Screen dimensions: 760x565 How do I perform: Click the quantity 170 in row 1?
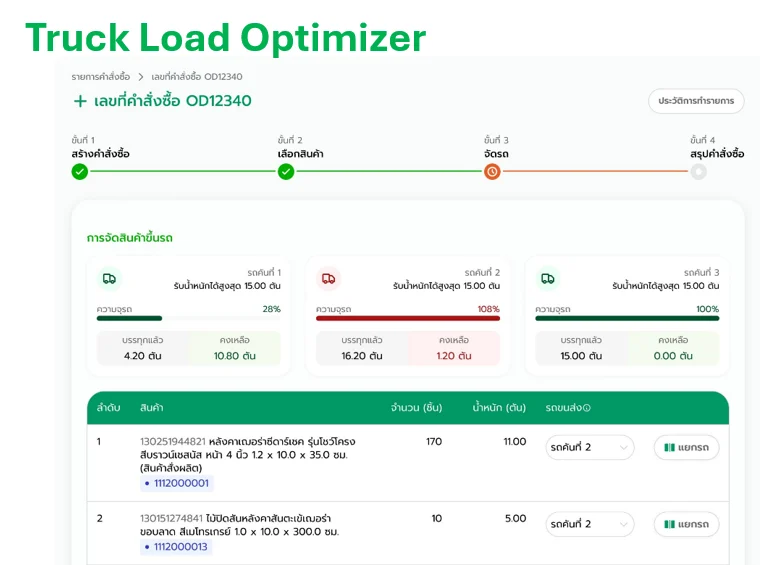(x=434, y=442)
